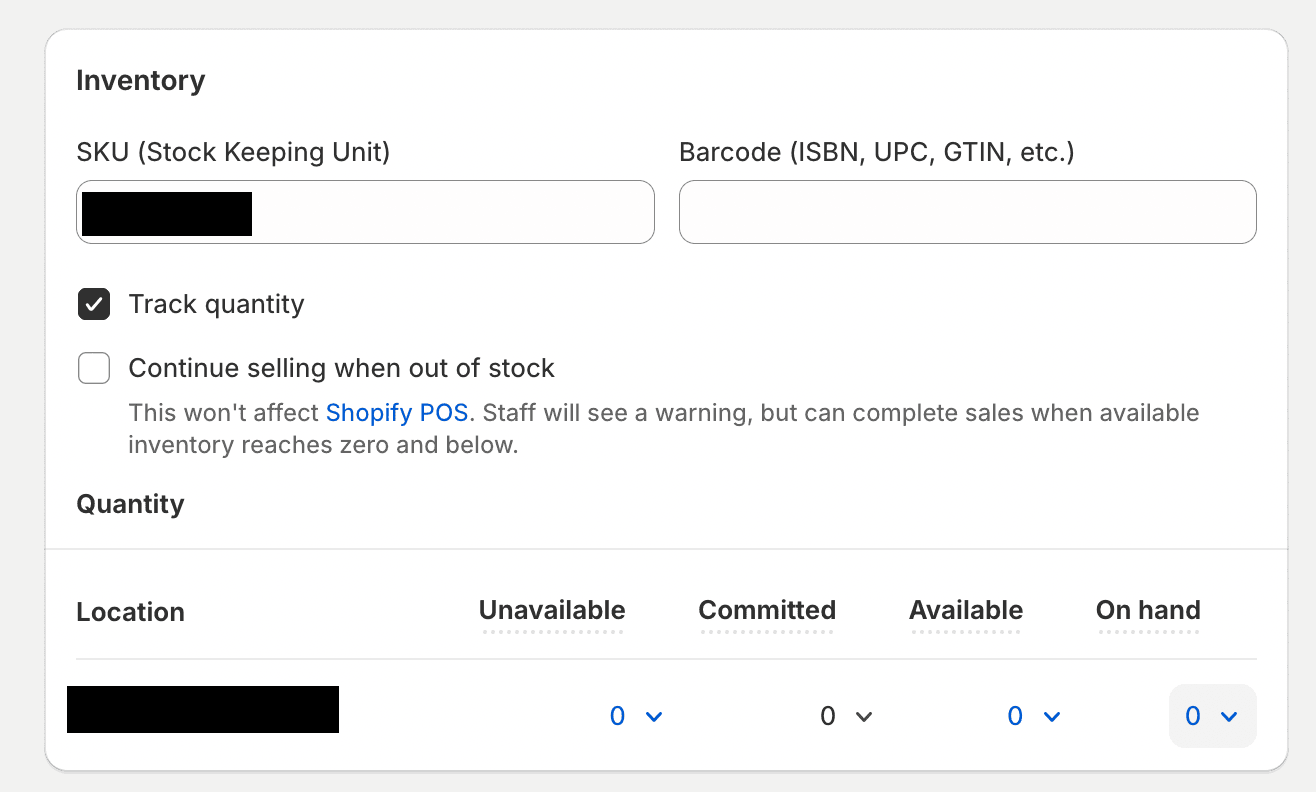Open the Unavailable quantity dropdown
The image size is (1316, 792).
pyautogui.click(x=636, y=716)
